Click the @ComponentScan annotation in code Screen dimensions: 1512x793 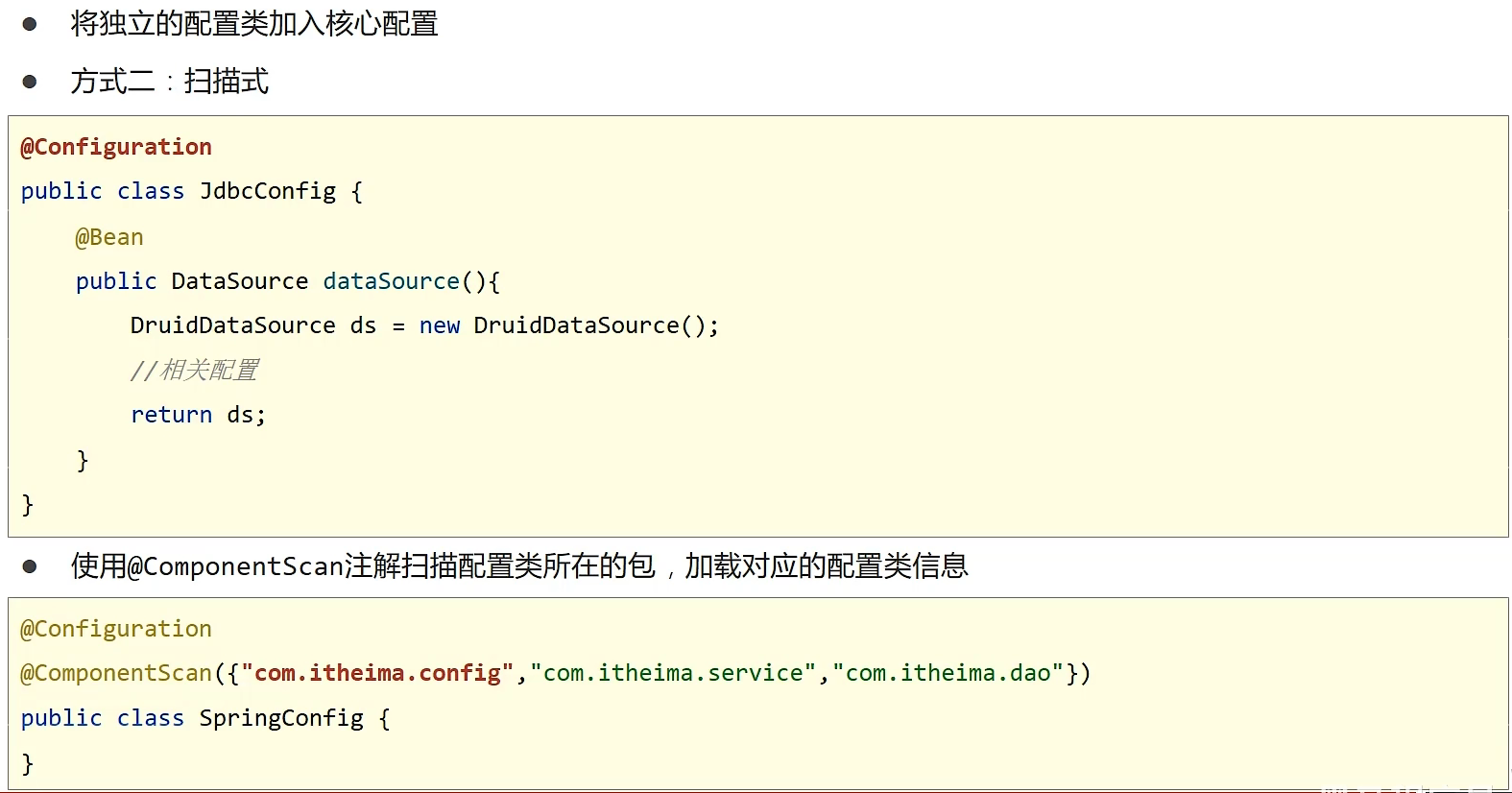click(116, 673)
